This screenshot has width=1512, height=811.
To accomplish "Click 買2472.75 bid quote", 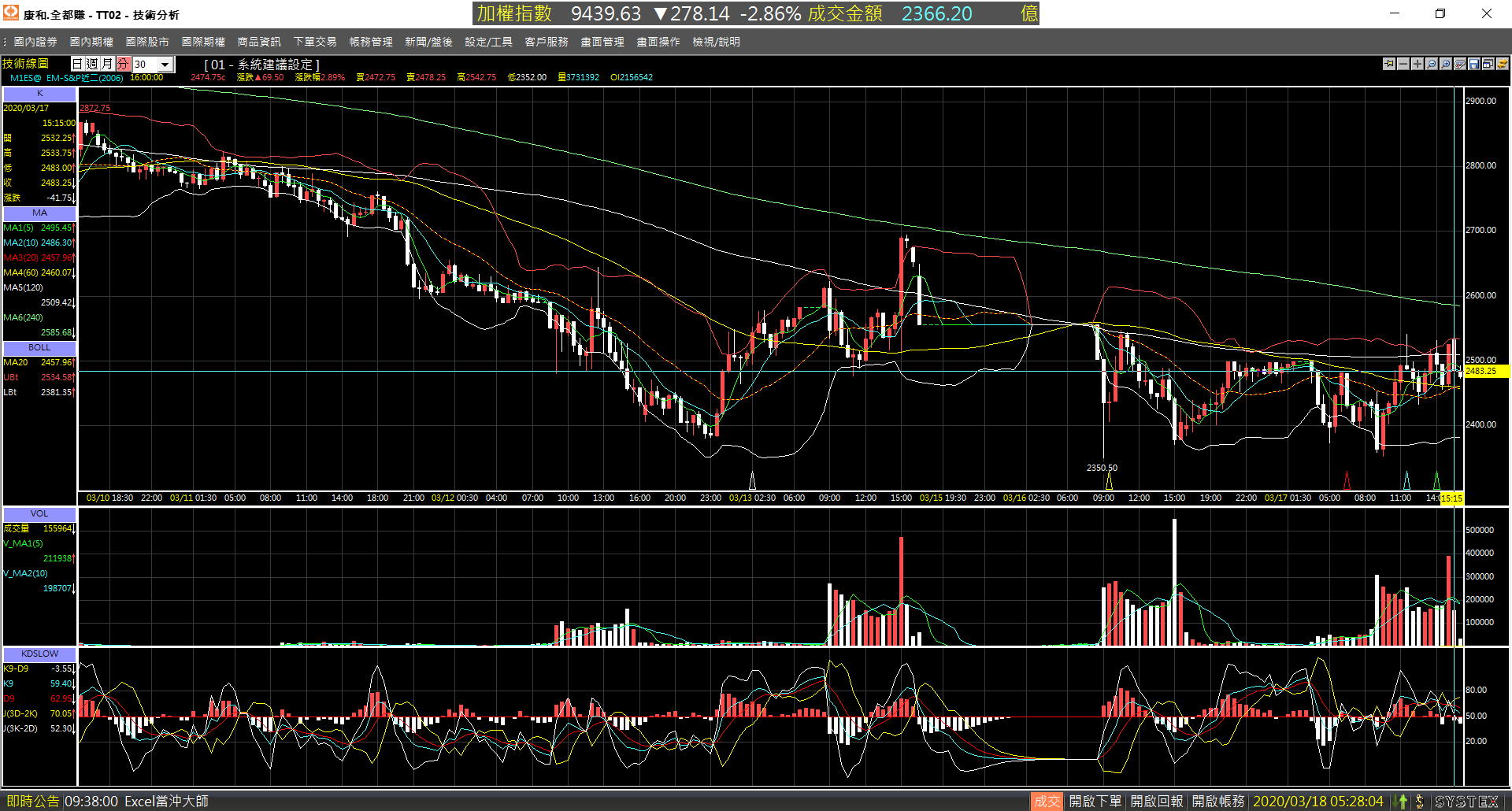I will [x=376, y=78].
